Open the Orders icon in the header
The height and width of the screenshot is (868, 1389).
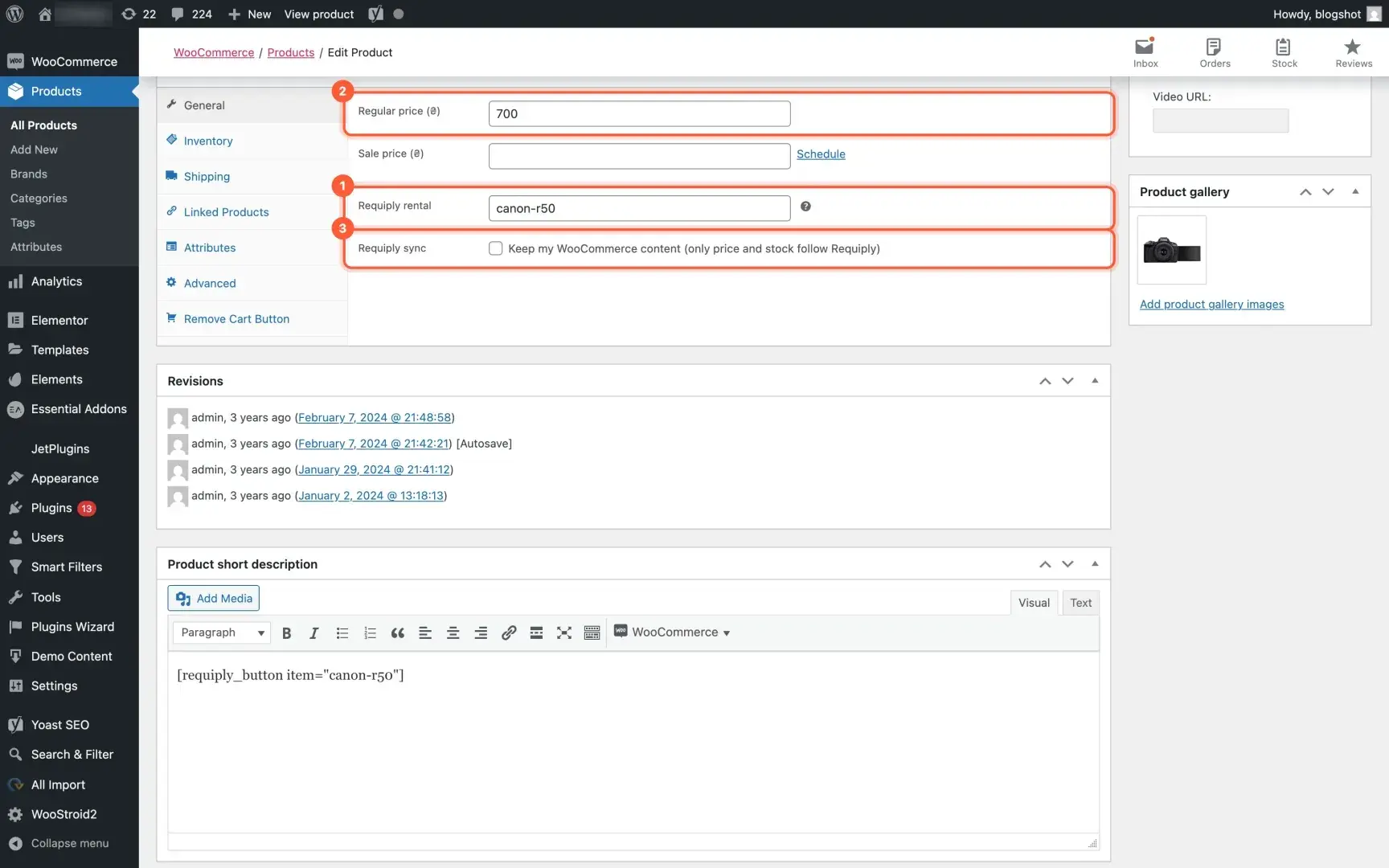tap(1215, 52)
